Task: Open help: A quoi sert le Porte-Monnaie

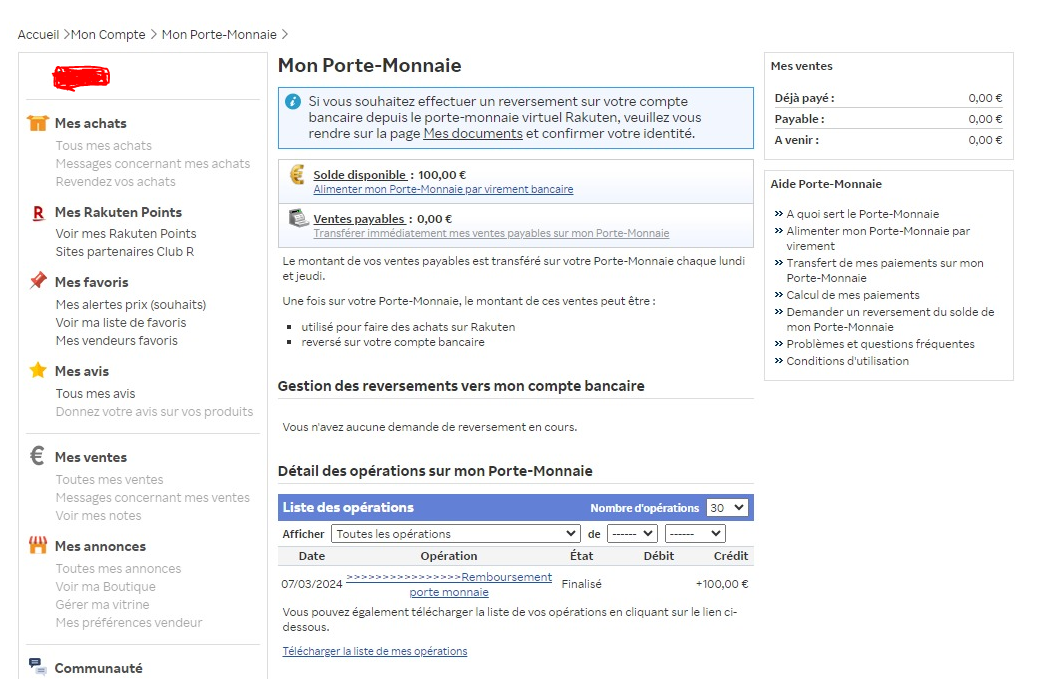Action: (862, 214)
